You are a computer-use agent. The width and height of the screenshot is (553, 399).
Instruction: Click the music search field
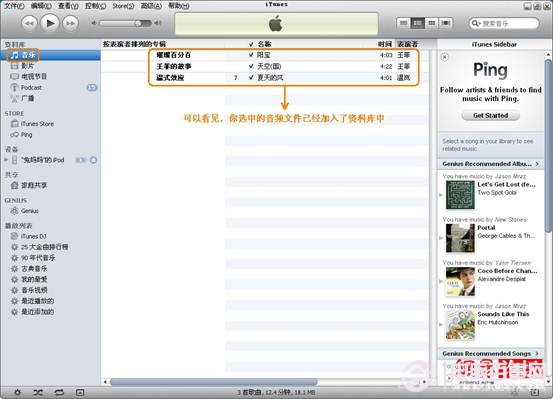(504, 23)
